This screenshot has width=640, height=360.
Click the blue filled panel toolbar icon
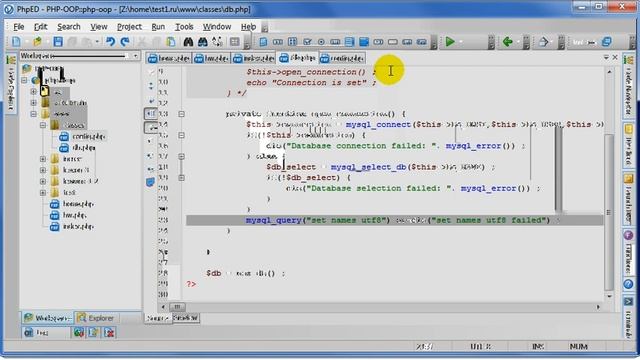click(364, 42)
